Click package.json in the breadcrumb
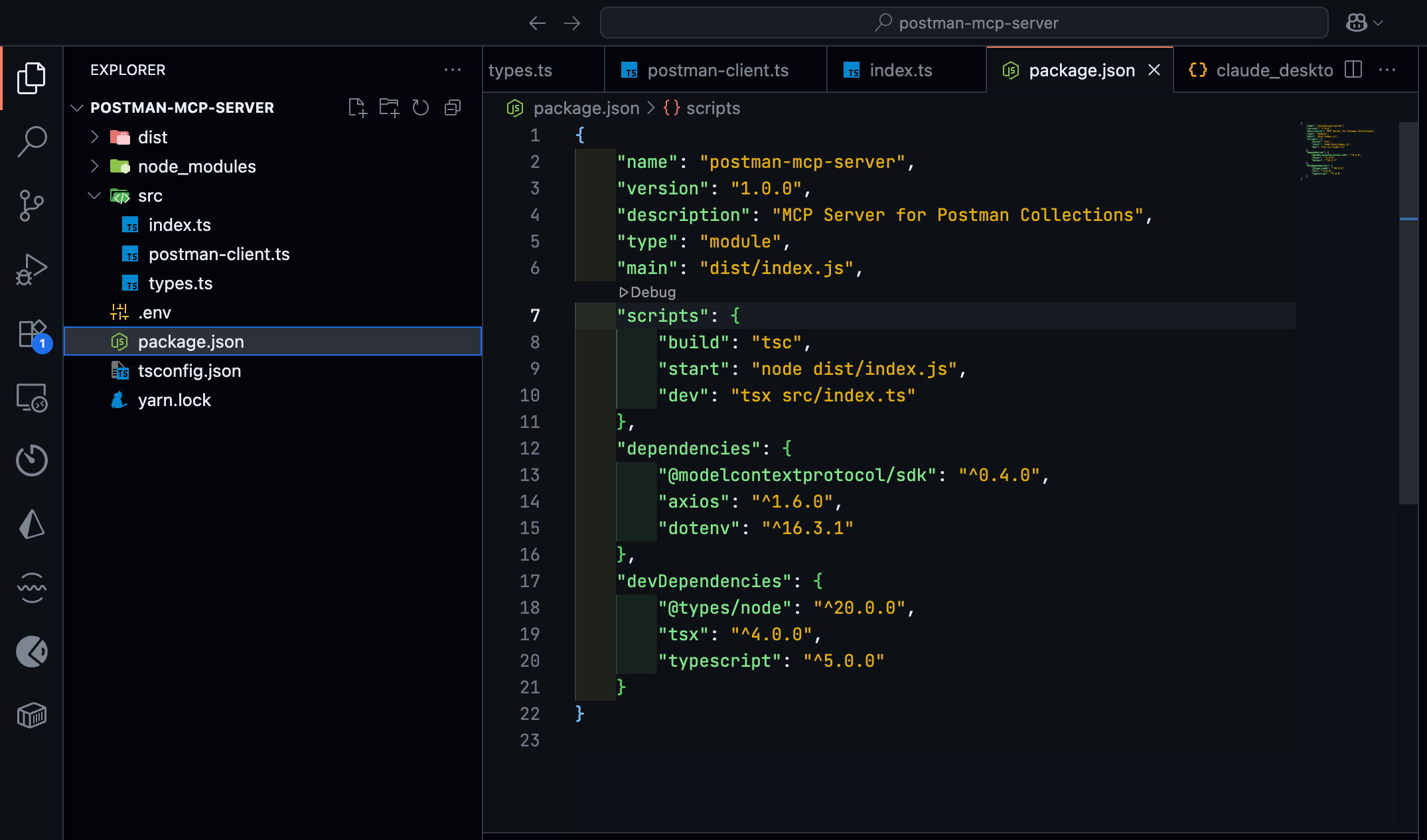 coord(586,108)
